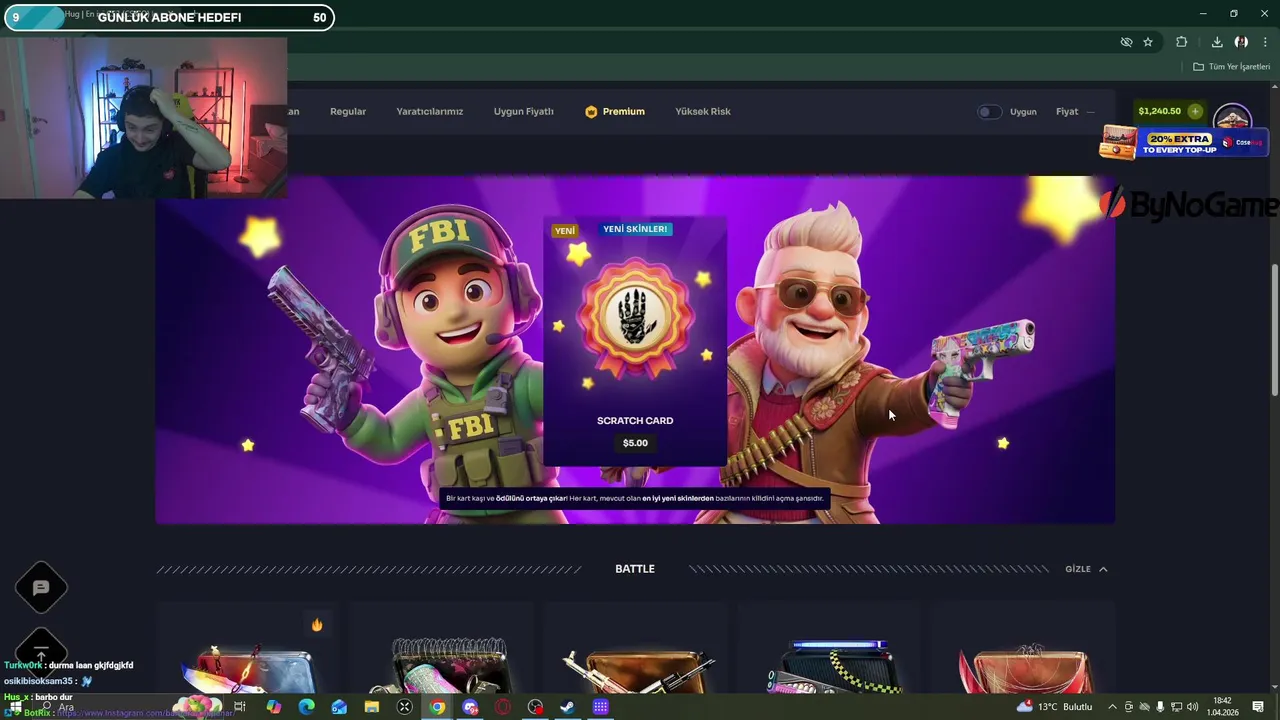Screen dimensions: 1280x720
Task: Click the microphone tray icon
Action: (1160, 707)
